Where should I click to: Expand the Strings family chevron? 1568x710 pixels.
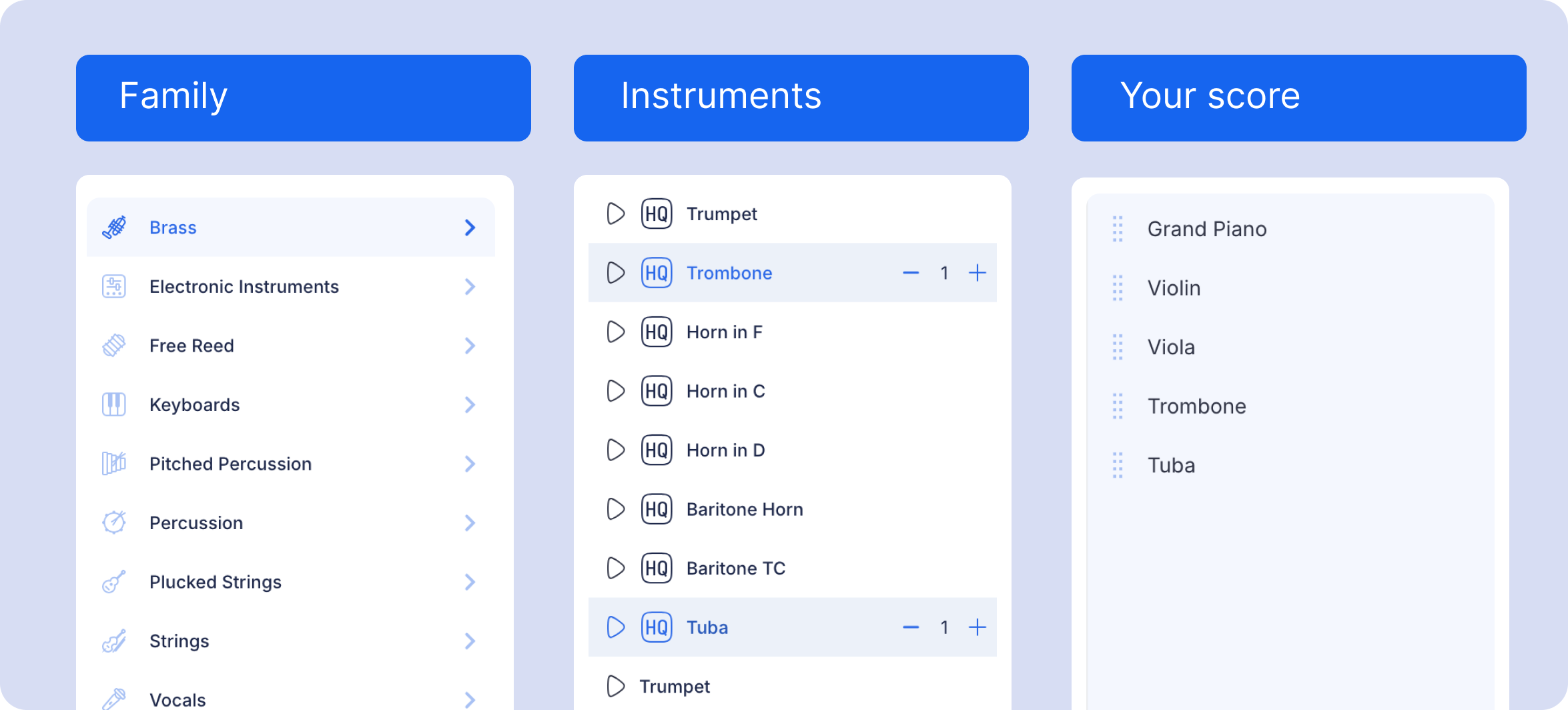click(470, 641)
